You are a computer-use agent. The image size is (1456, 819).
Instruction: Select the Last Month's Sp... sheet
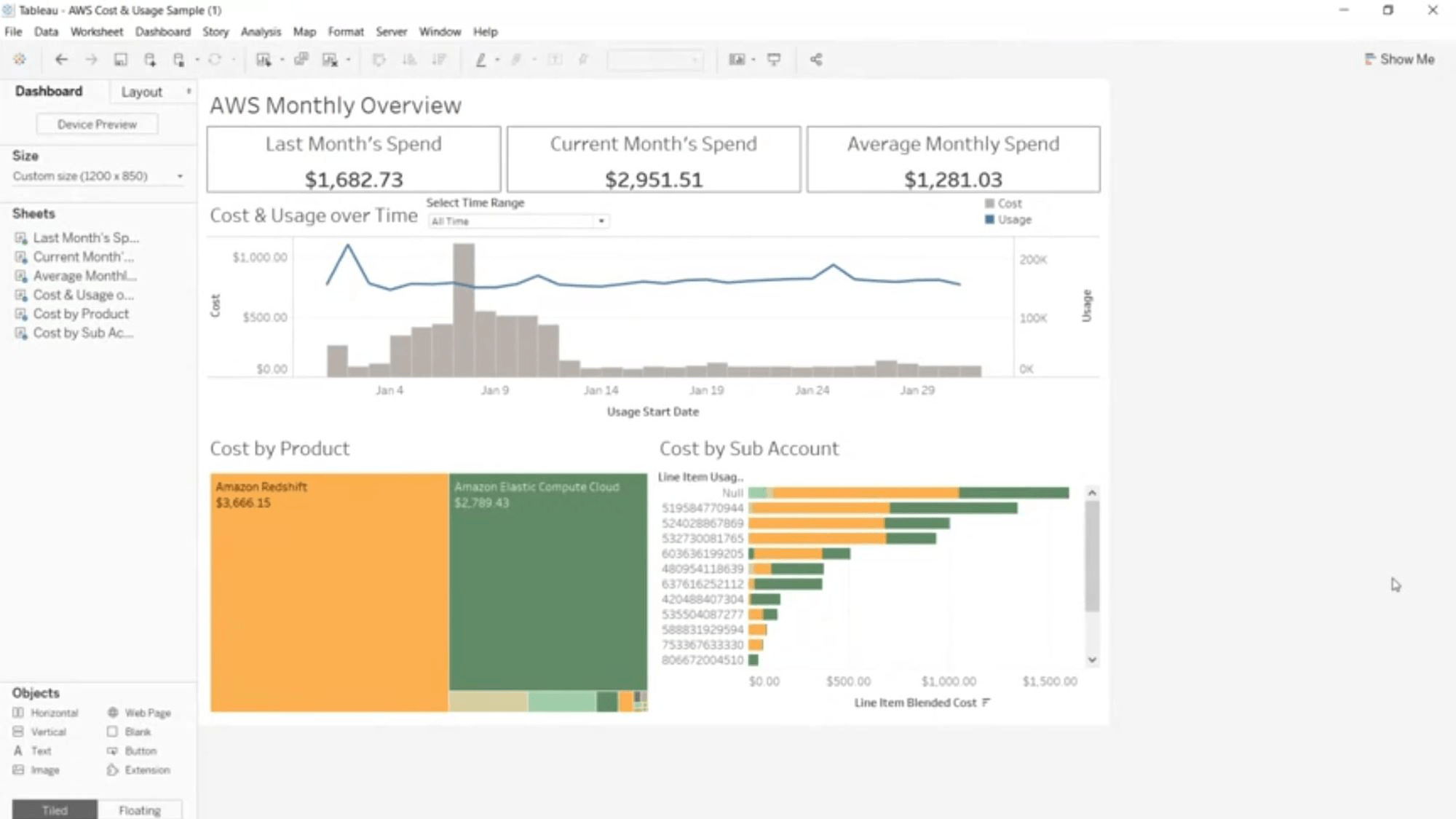[77, 238]
